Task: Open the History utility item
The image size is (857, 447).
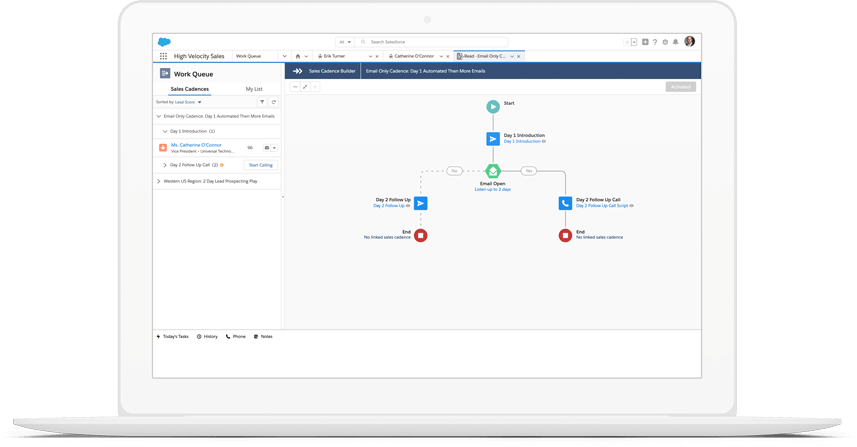Action: 207,337
